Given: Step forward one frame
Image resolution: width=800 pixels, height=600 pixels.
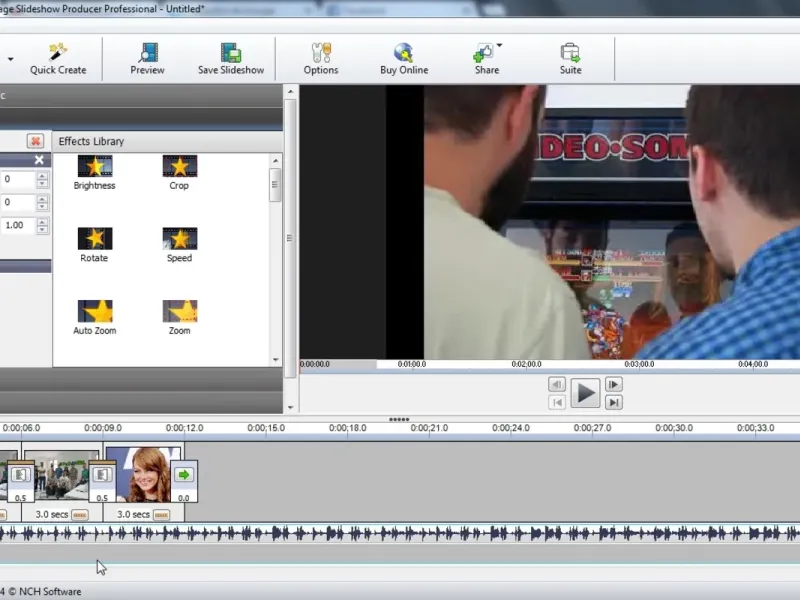Looking at the screenshot, I should (x=614, y=384).
